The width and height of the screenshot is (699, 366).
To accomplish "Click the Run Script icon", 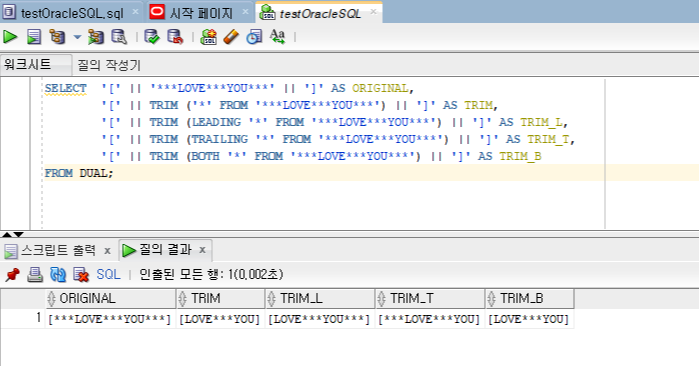I will (34, 37).
